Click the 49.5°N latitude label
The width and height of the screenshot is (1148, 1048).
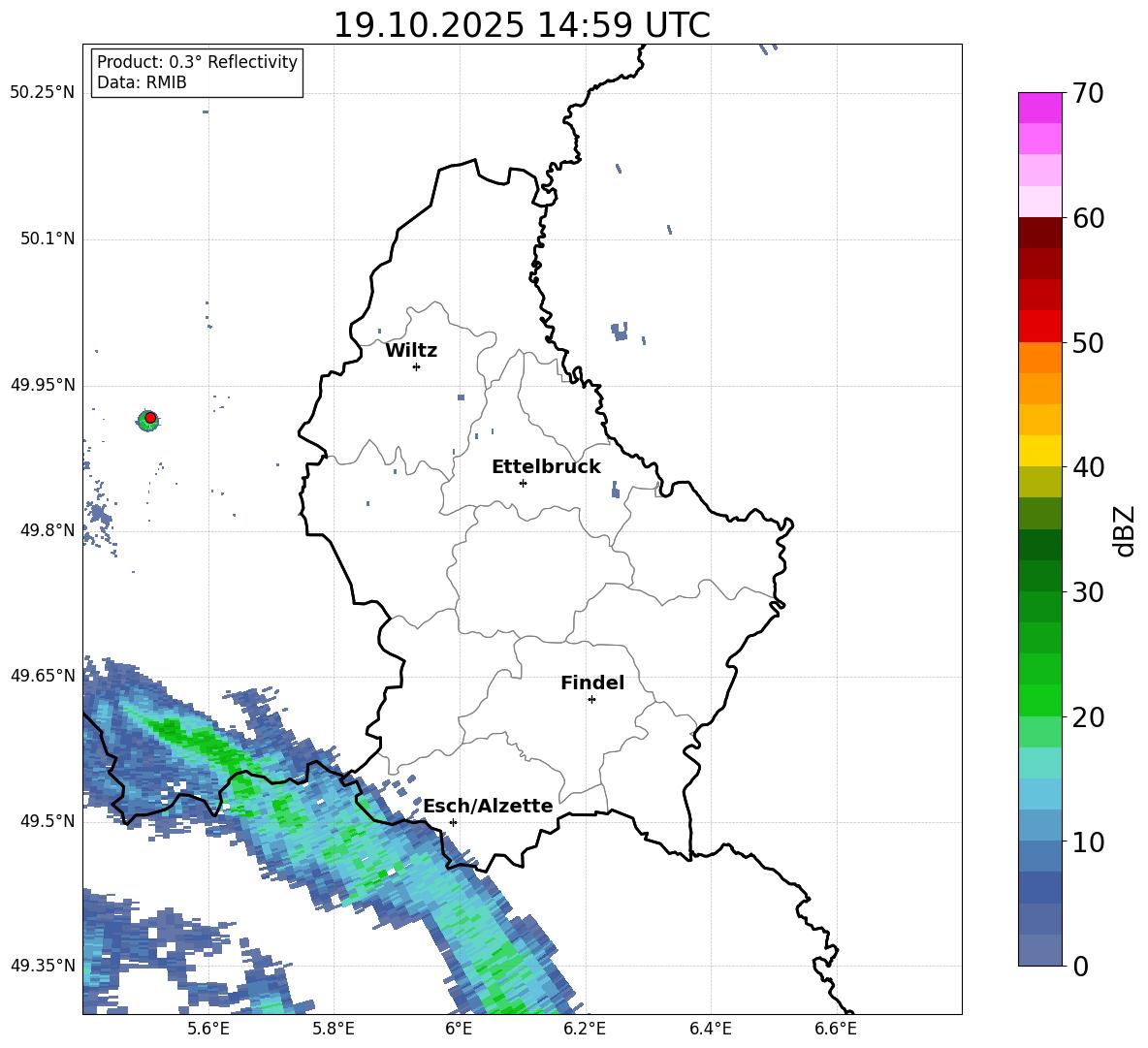coord(48,821)
